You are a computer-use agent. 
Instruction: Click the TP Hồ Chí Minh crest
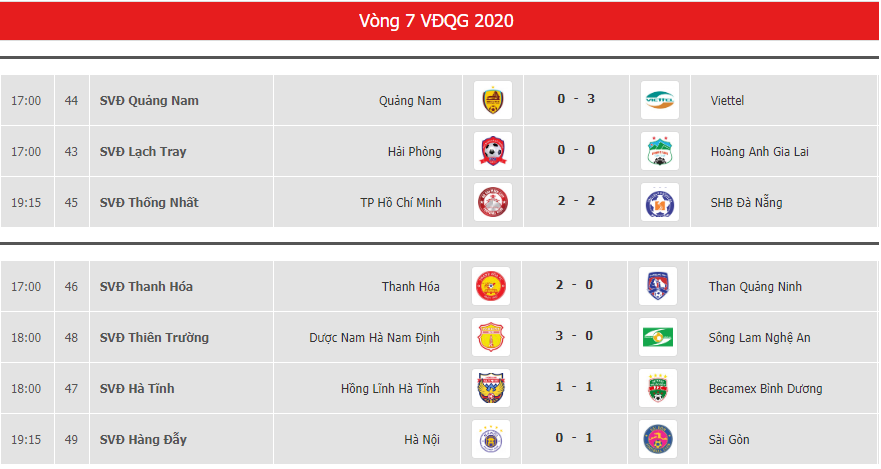493,202
